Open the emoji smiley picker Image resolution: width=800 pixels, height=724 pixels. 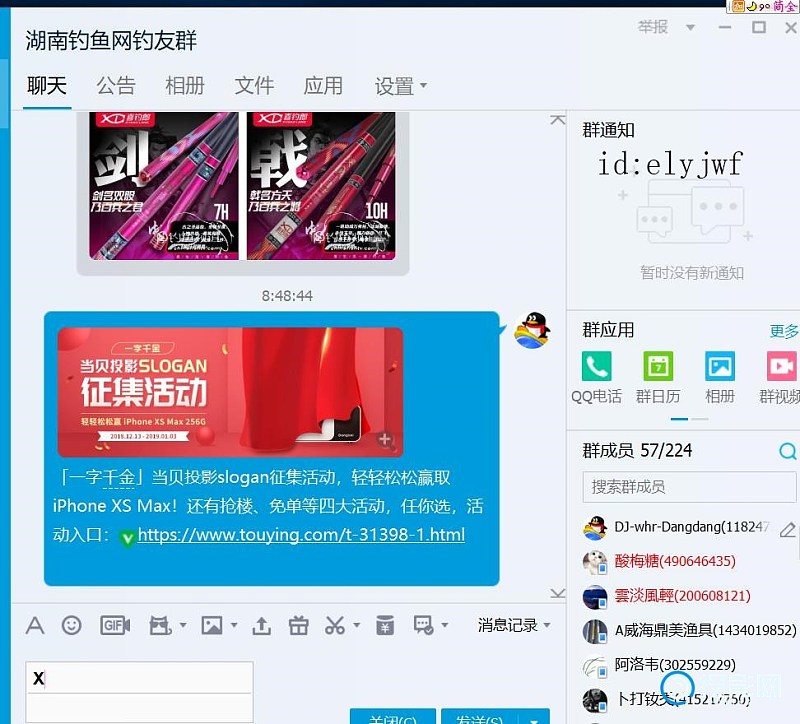pos(71,625)
